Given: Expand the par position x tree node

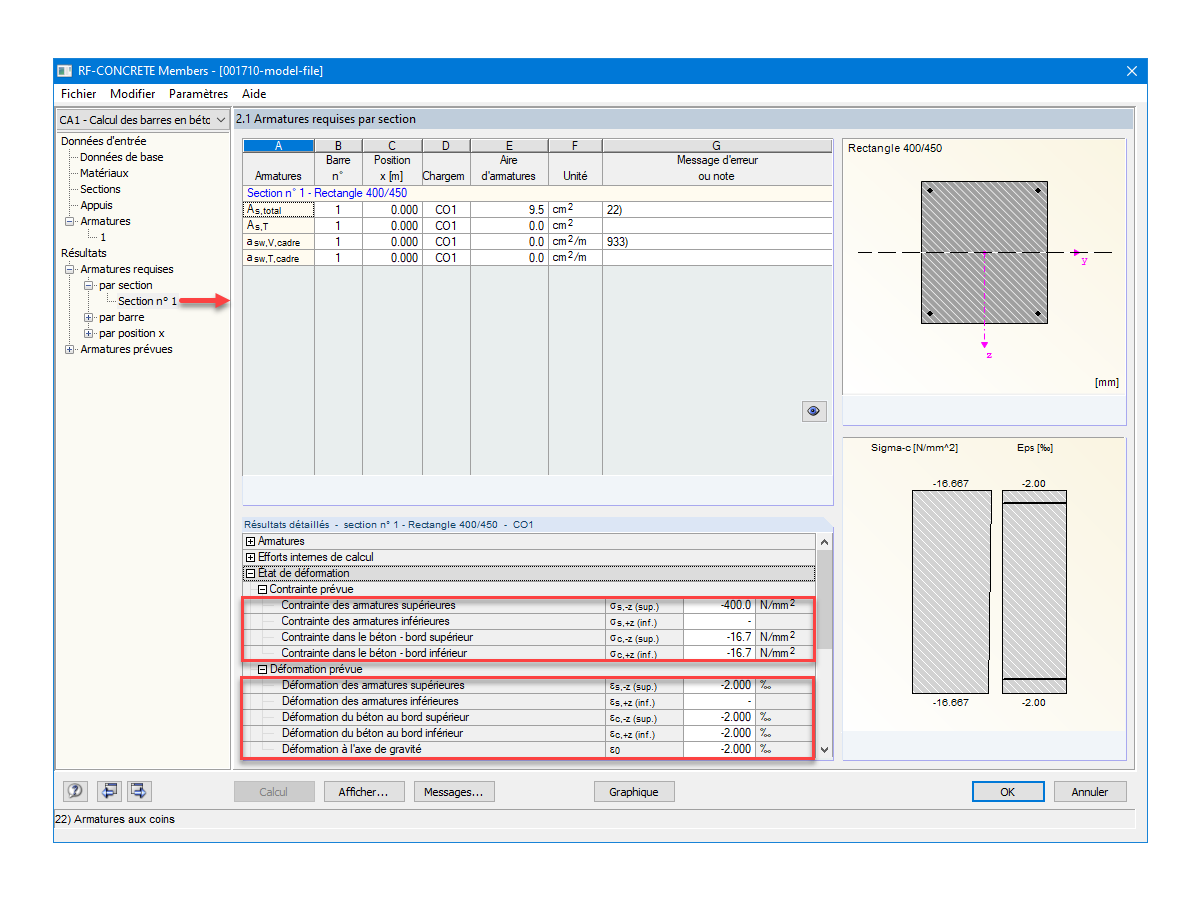Looking at the screenshot, I should (89, 333).
